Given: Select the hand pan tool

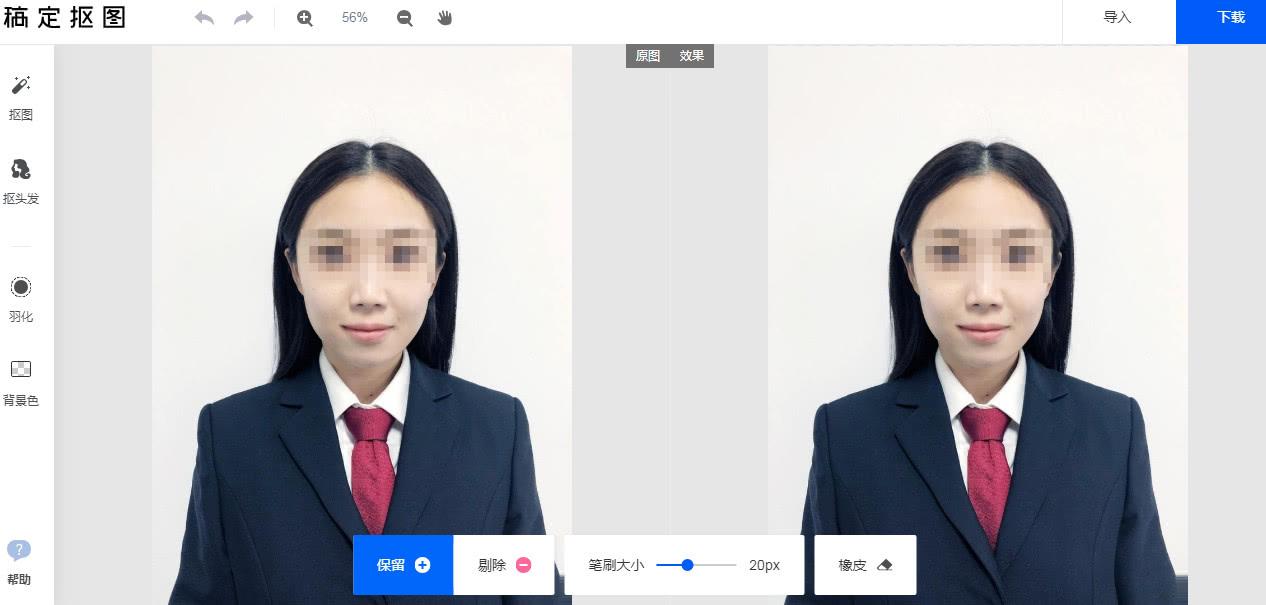Looking at the screenshot, I should tap(443, 17).
